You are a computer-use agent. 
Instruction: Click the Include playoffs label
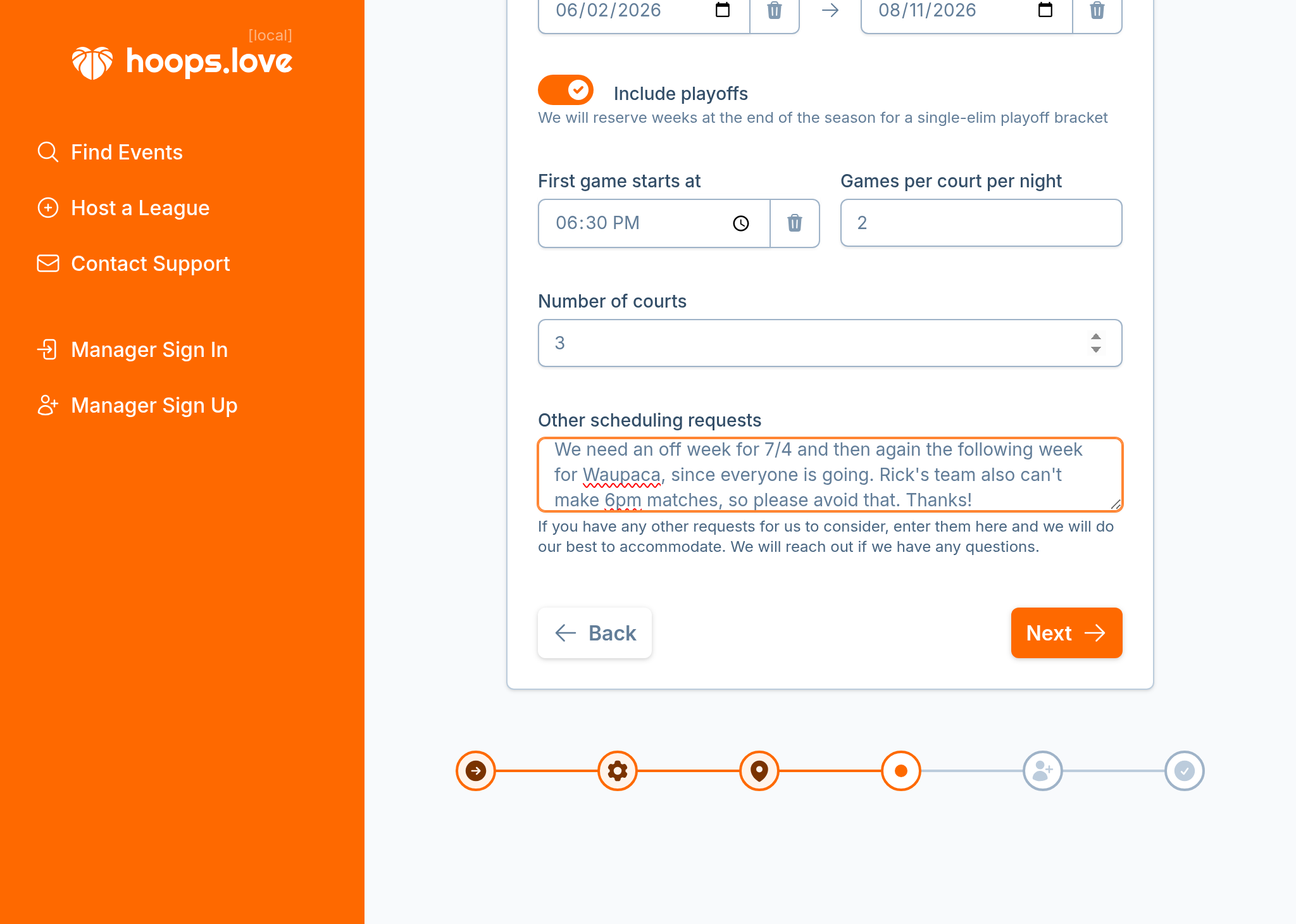point(681,94)
